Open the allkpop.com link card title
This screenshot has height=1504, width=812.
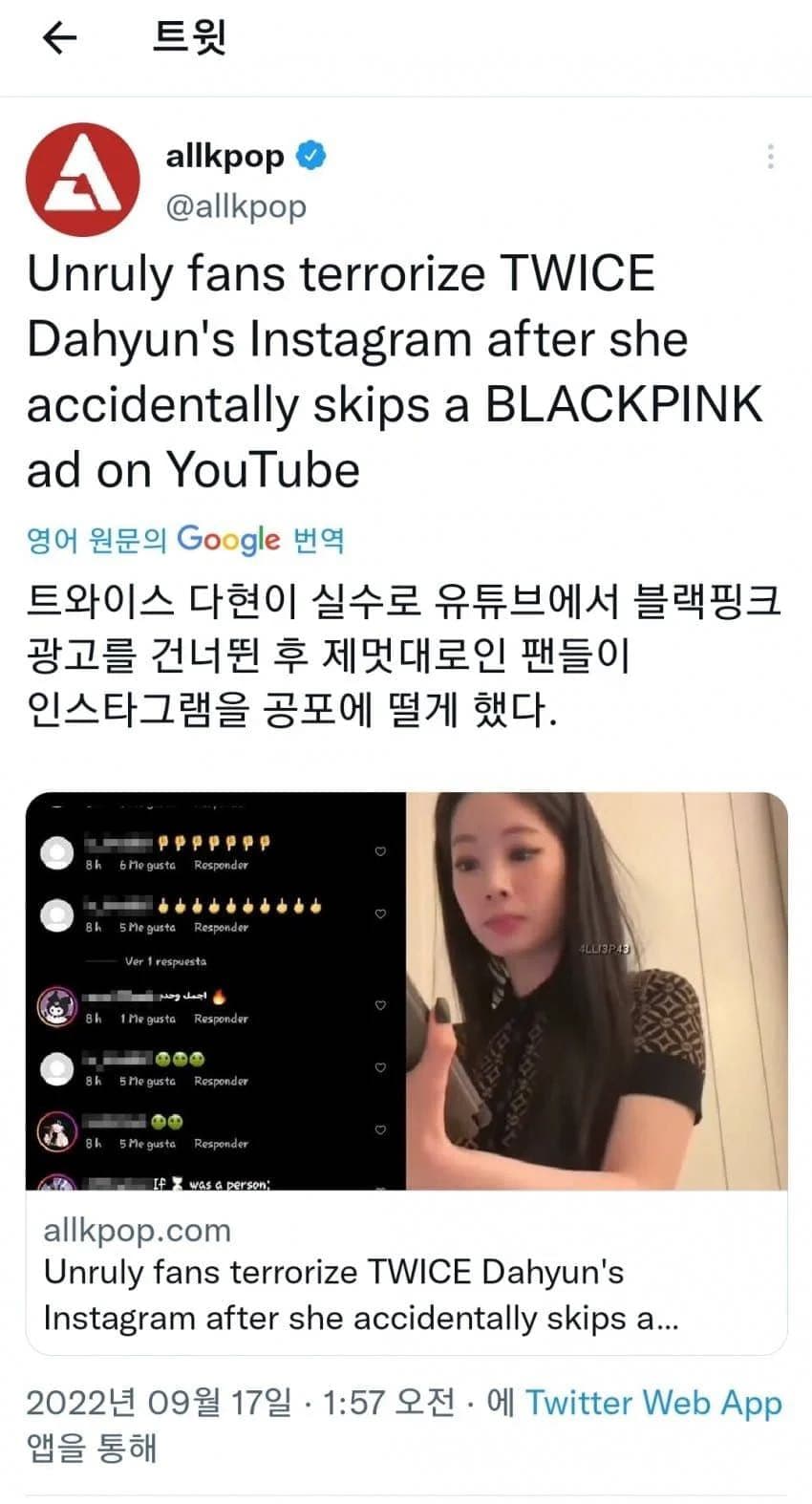point(361,1295)
